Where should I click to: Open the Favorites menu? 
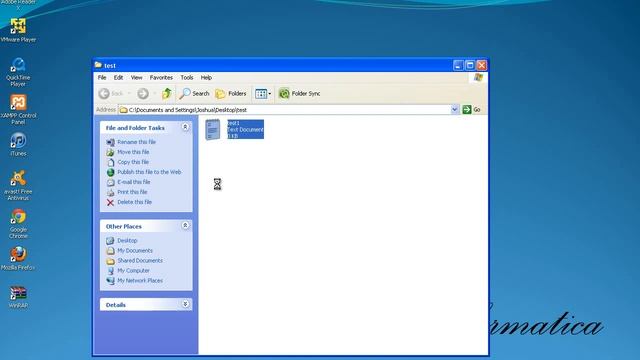161,78
